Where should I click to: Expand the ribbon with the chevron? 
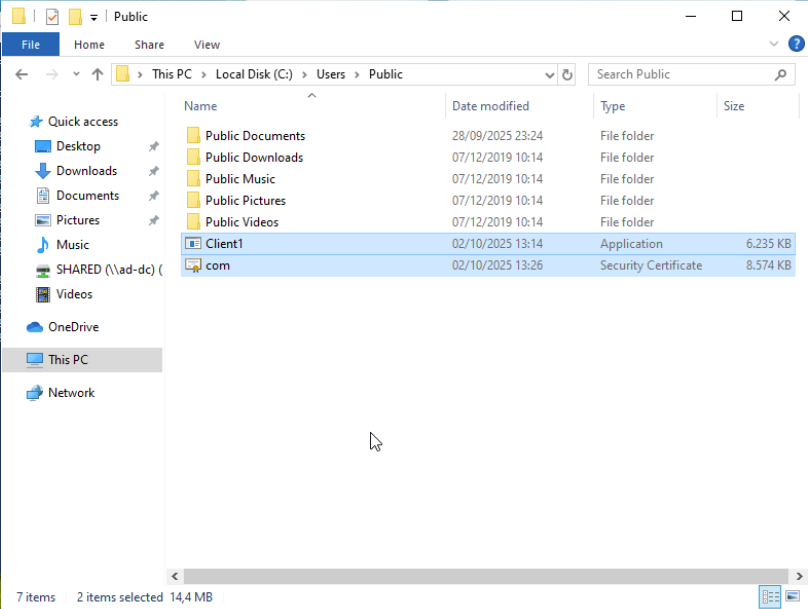[x=775, y=44]
